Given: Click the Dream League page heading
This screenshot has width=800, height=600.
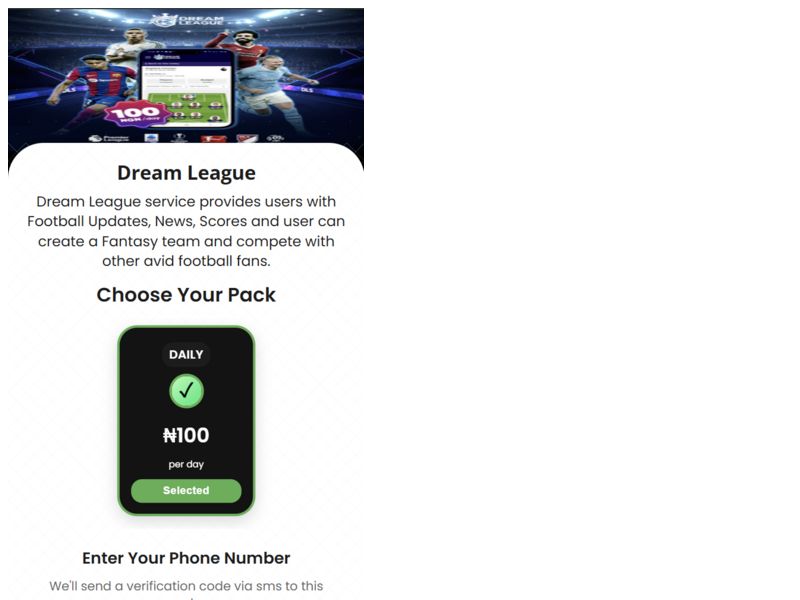Looking at the screenshot, I should click(186, 173).
